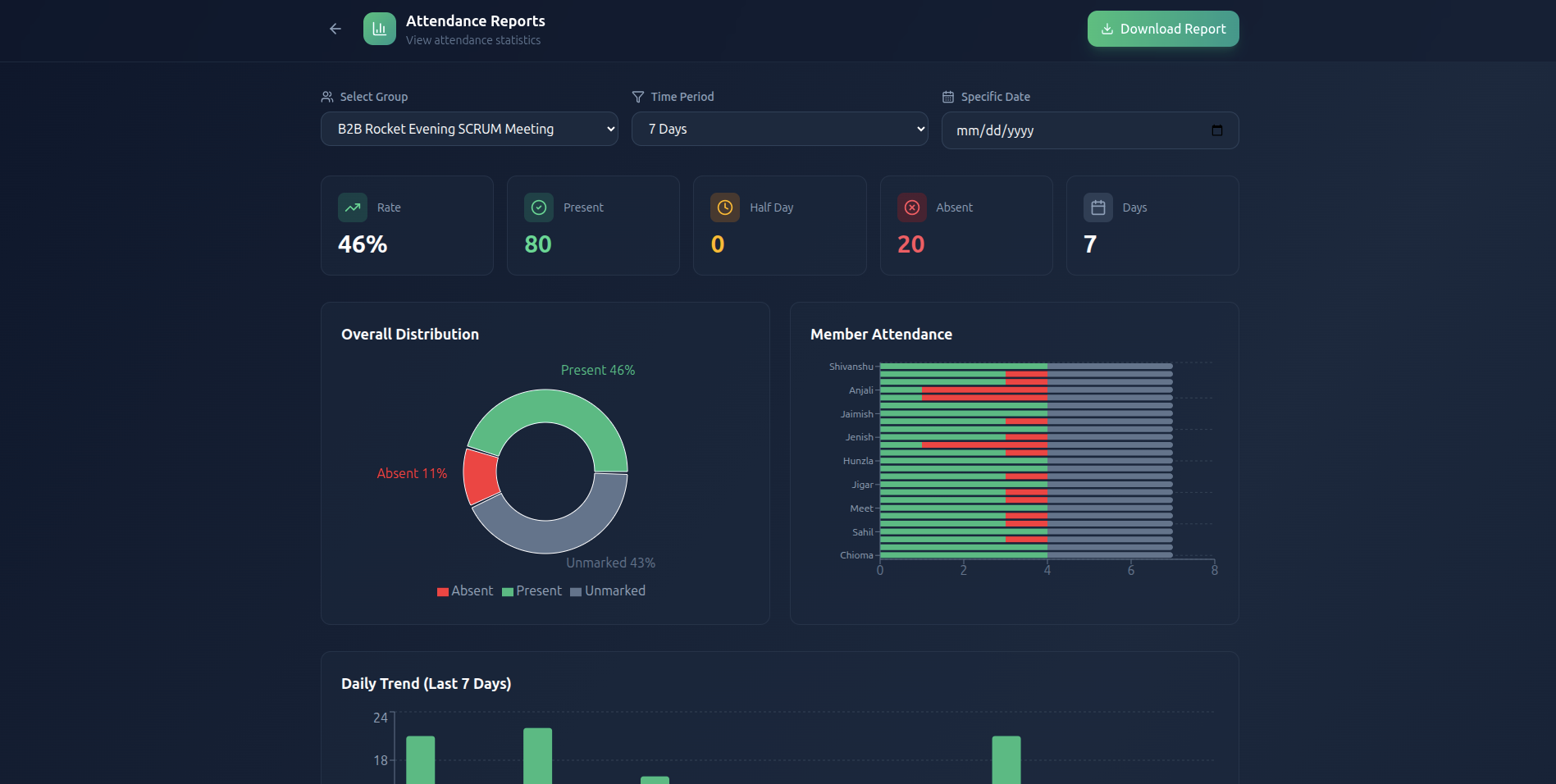This screenshot has height=784, width=1556.
Task: Toggle the Unmarked legend in Overall Distribution
Action: [607, 590]
